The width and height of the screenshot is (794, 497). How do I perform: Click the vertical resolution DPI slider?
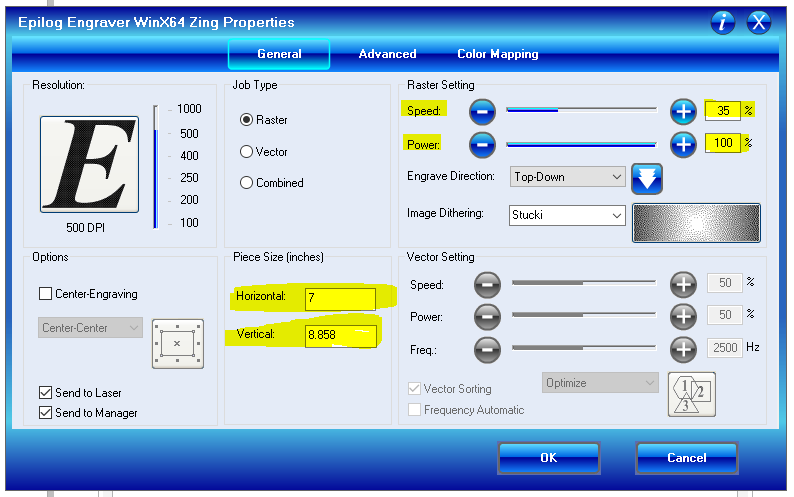click(156, 167)
